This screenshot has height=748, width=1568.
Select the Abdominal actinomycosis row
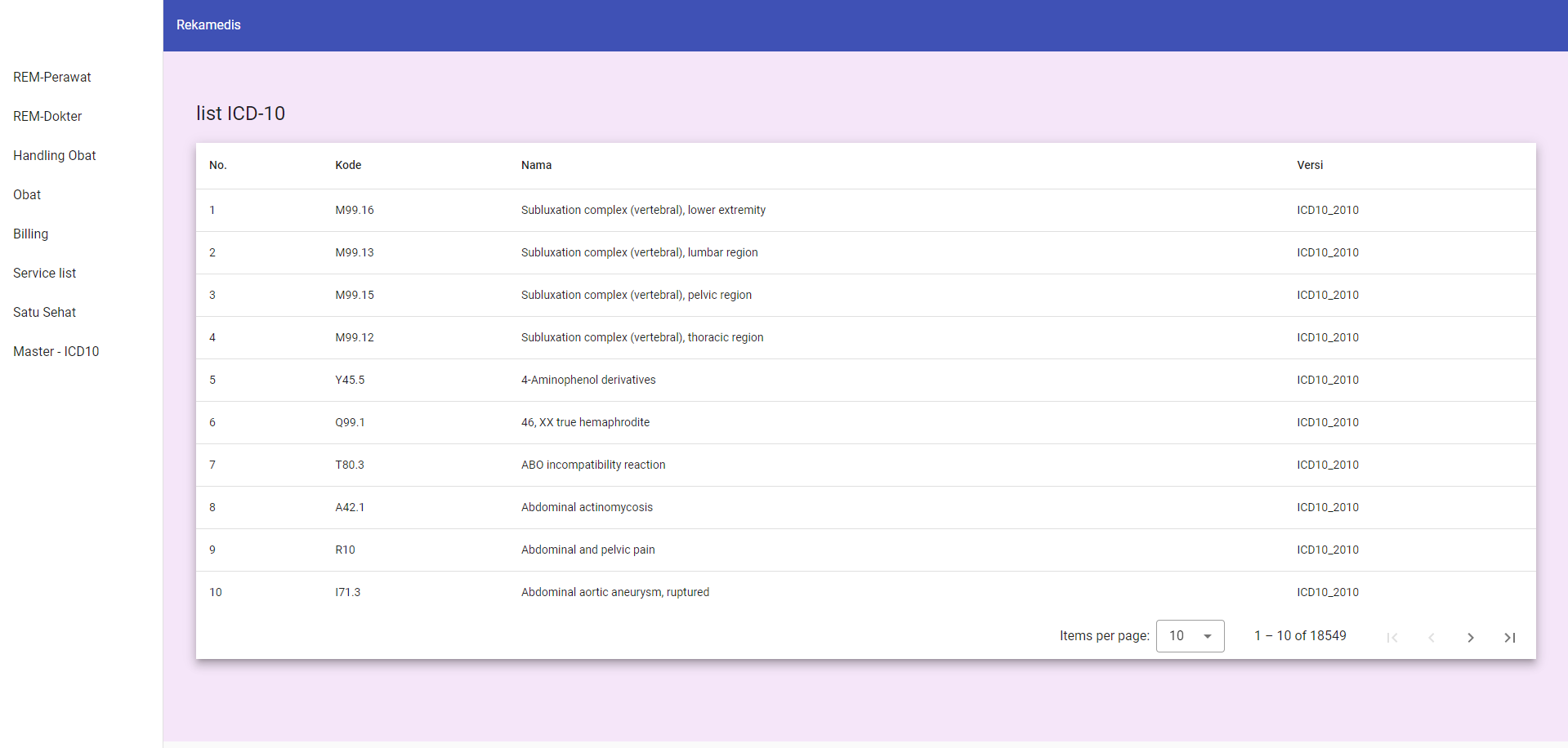pos(587,507)
